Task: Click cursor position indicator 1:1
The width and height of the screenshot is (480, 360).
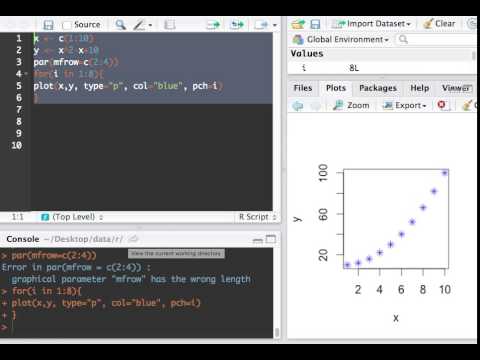Action: [18, 217]
